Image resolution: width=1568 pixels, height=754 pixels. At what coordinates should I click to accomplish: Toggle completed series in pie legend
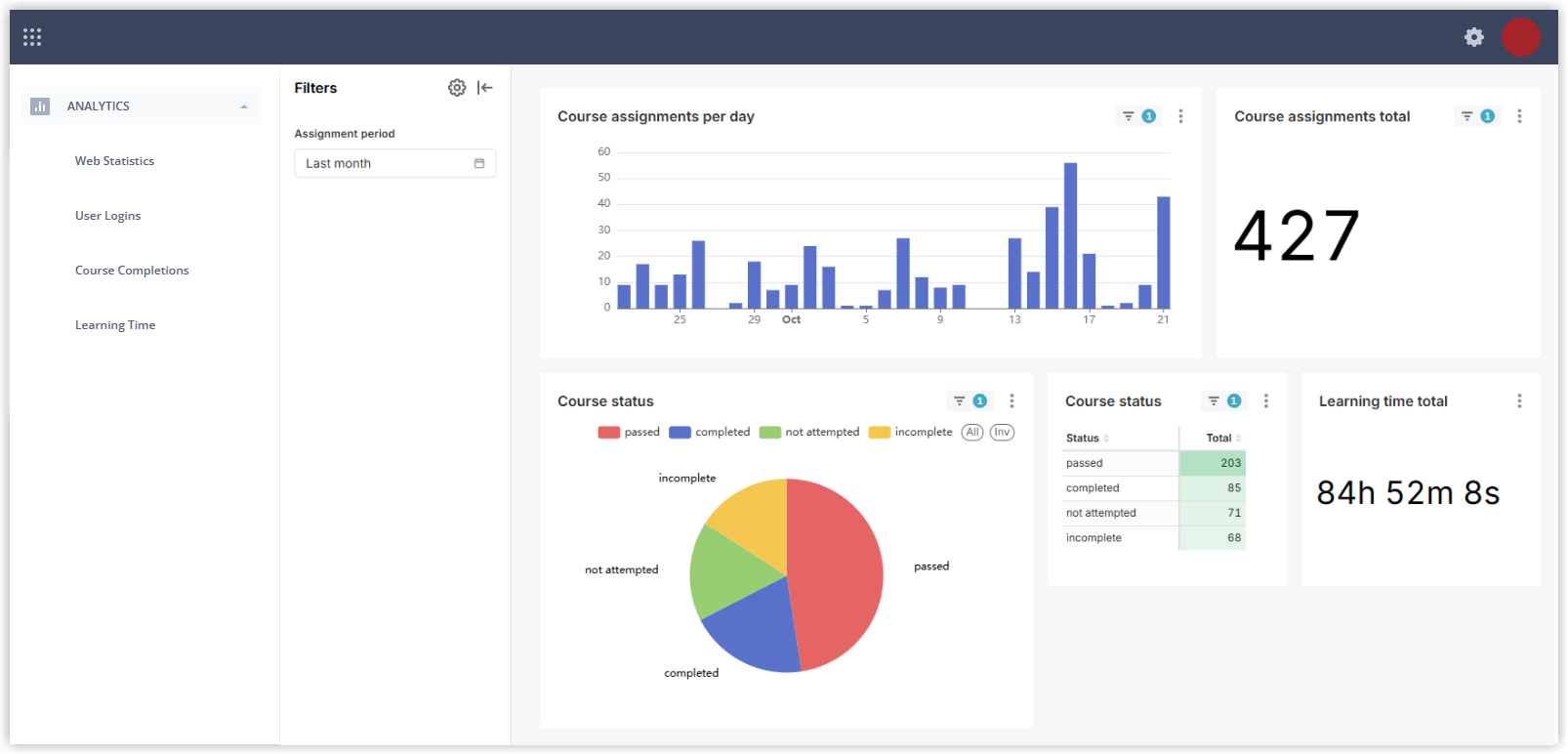709,433
